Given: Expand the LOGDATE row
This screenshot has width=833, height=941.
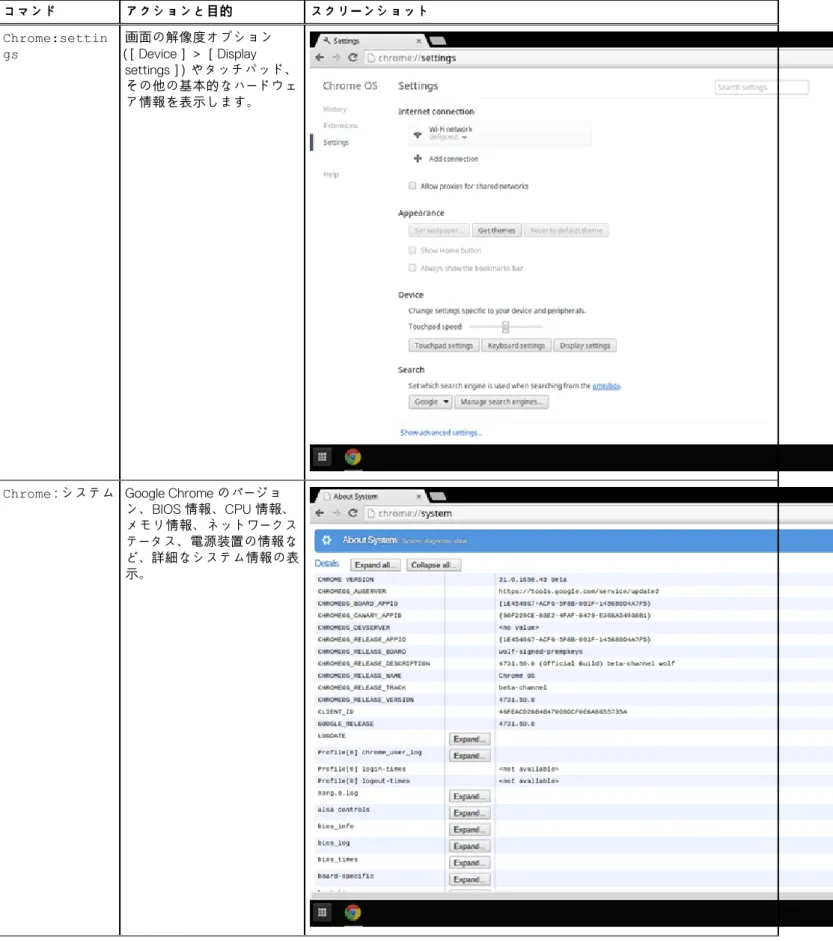Looking at the screenshot, I should click(x=469, y=739).
